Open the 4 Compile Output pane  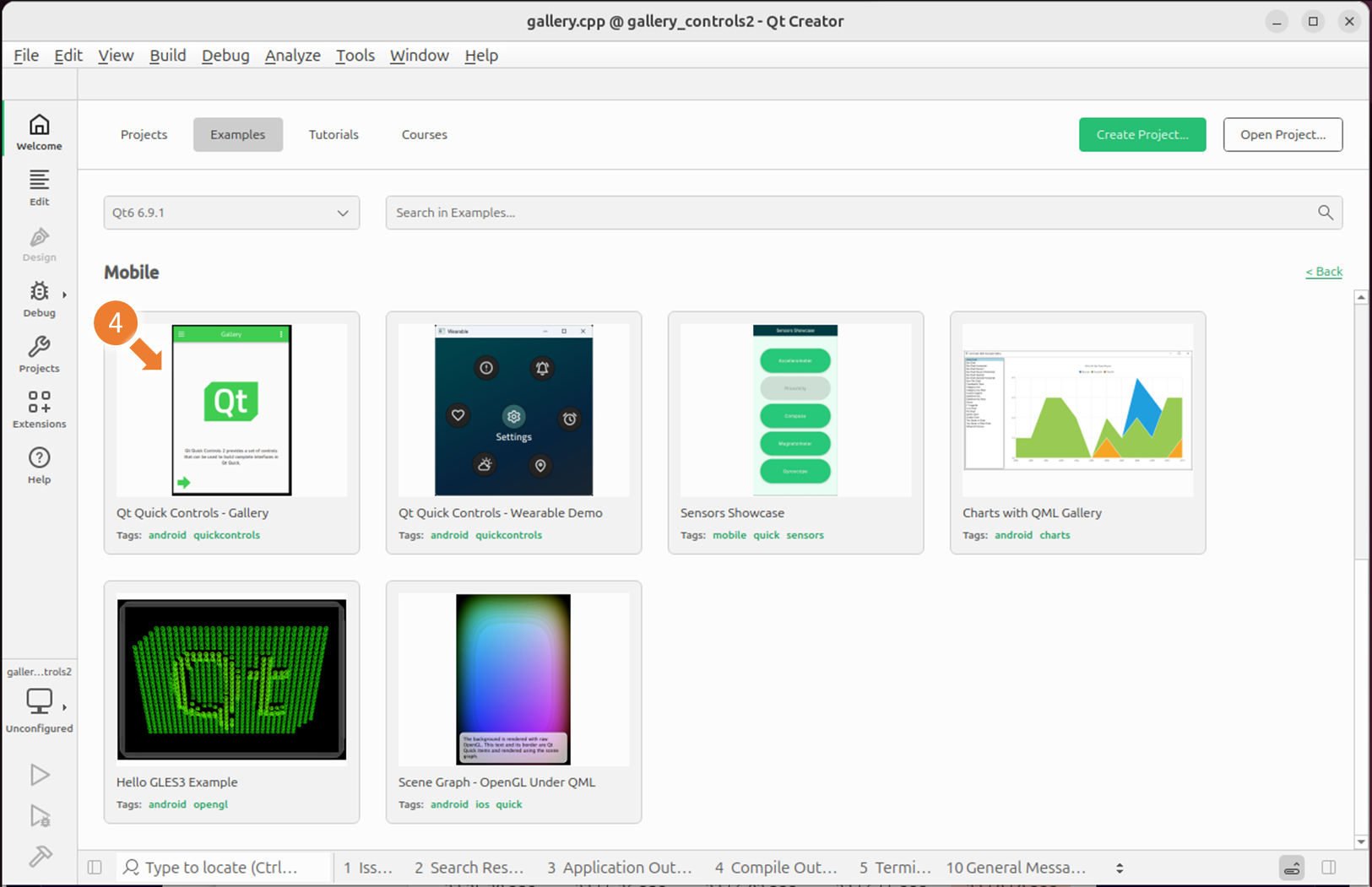click(775, 868)
